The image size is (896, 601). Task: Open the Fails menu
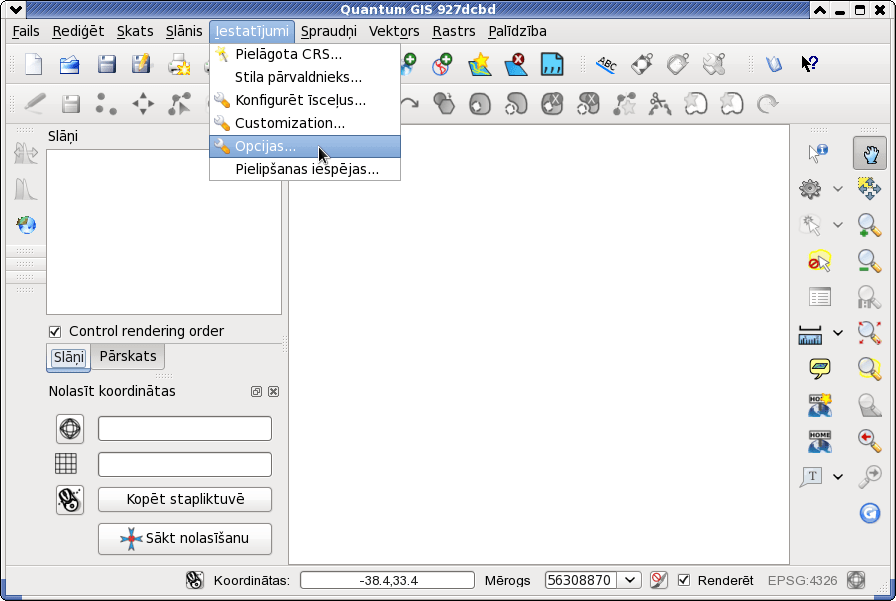(26, 31)
